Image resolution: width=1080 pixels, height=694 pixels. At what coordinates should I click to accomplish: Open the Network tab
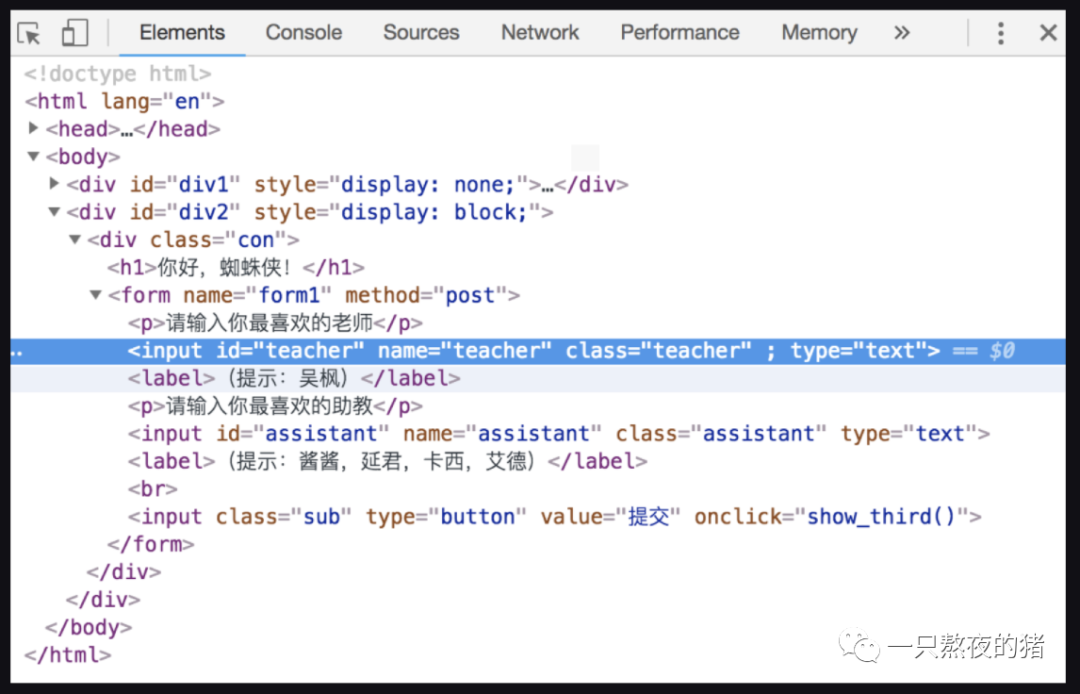click(540, 32)
